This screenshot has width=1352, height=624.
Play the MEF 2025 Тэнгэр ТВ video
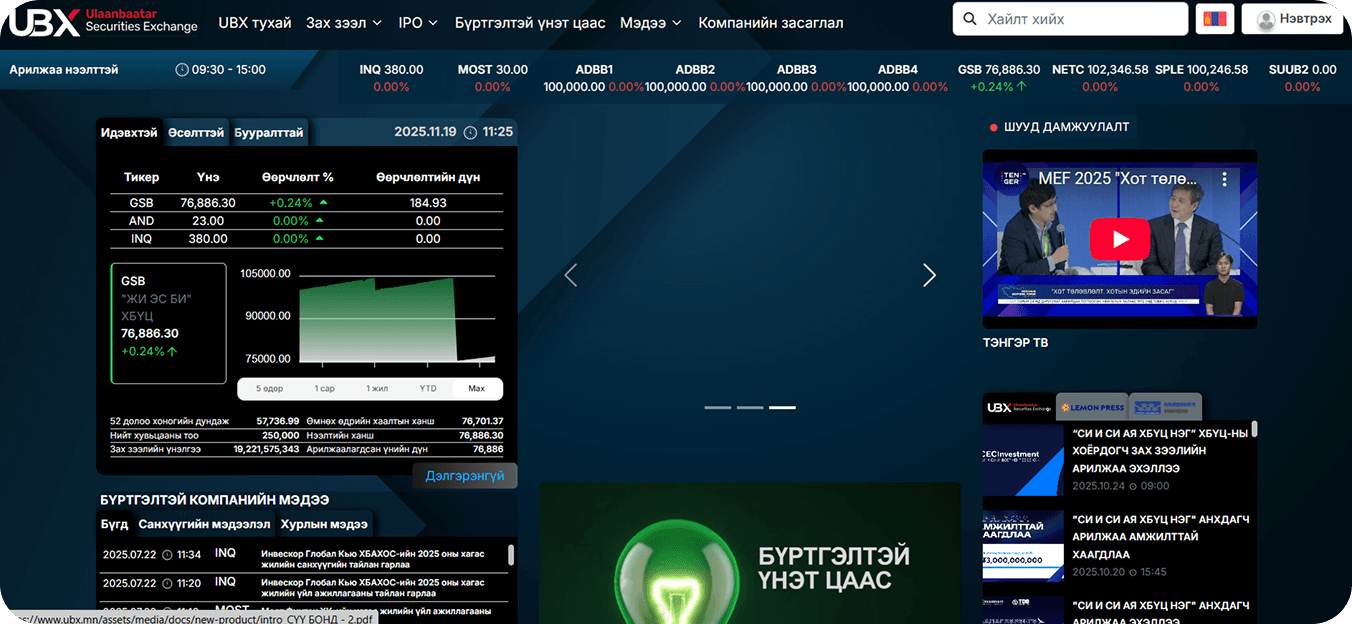[1119, 239]
